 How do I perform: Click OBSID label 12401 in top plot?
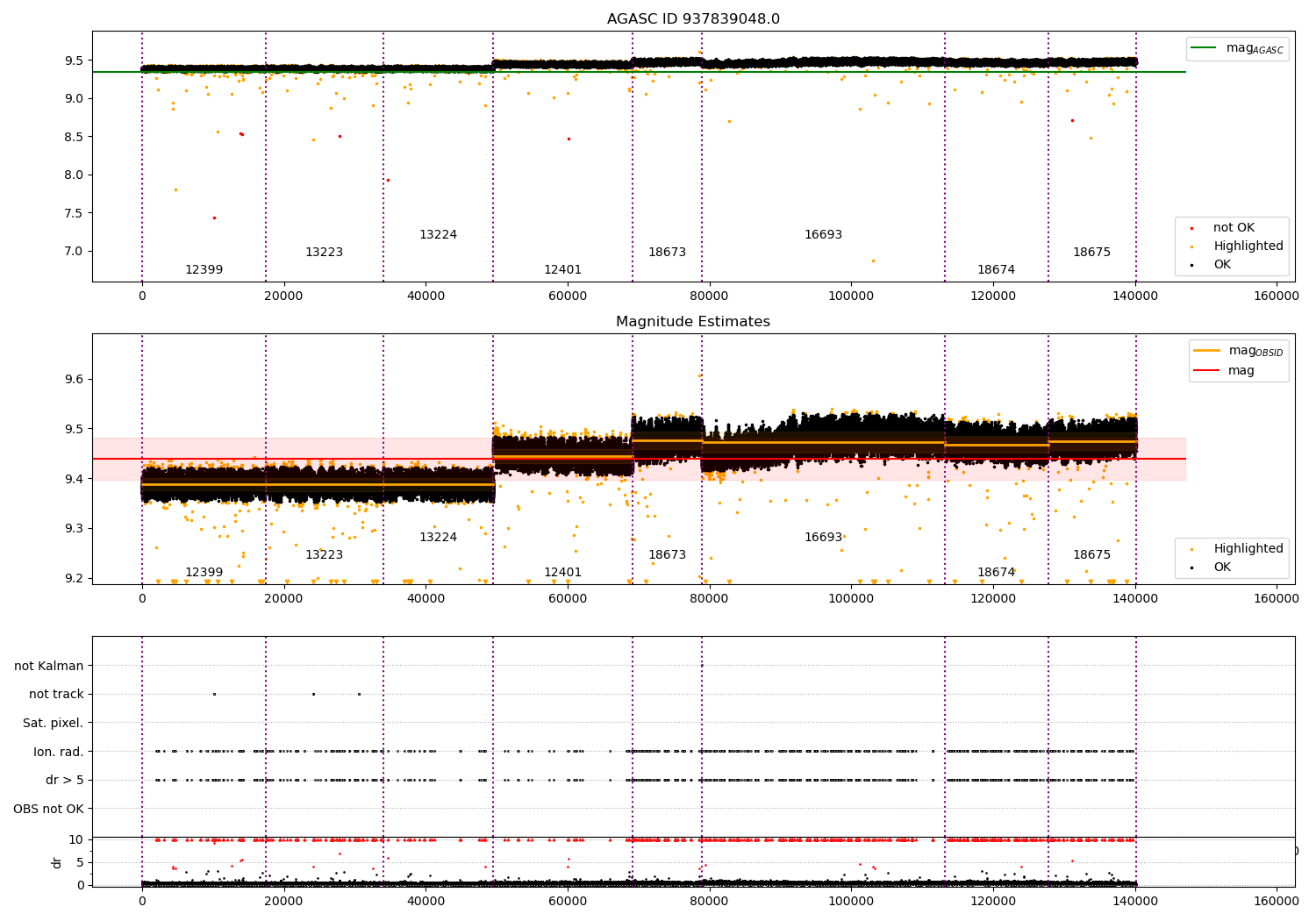point(562,270)
